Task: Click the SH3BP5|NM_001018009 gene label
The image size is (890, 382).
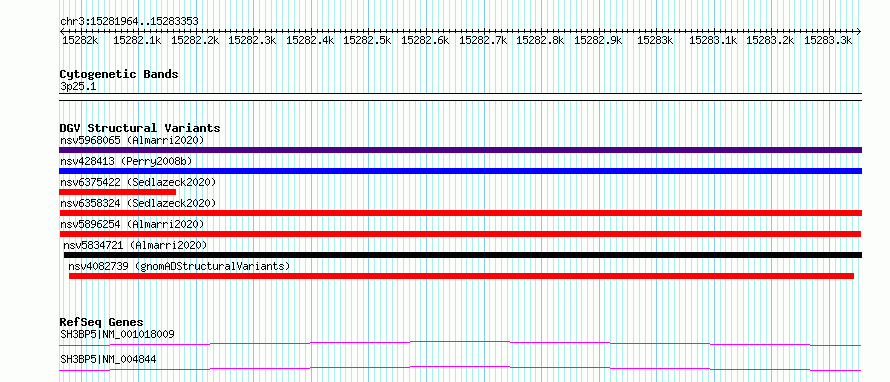Action: 117,334
